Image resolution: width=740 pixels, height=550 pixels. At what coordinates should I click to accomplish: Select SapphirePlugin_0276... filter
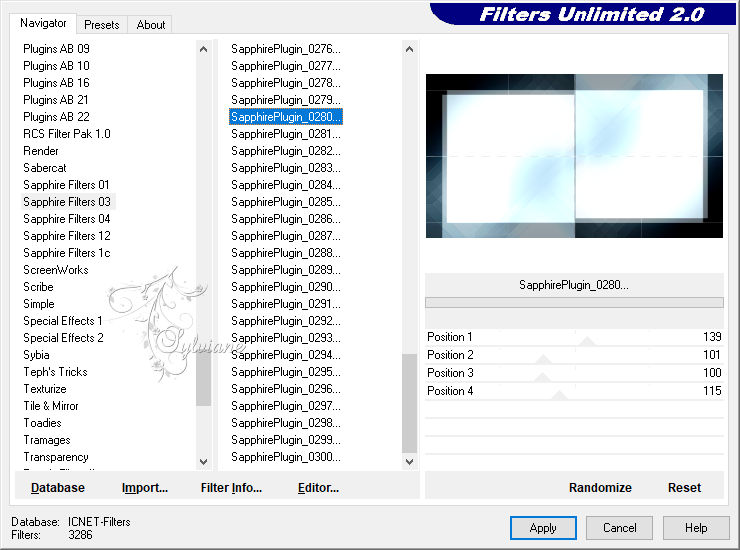(x=286, y=49)
